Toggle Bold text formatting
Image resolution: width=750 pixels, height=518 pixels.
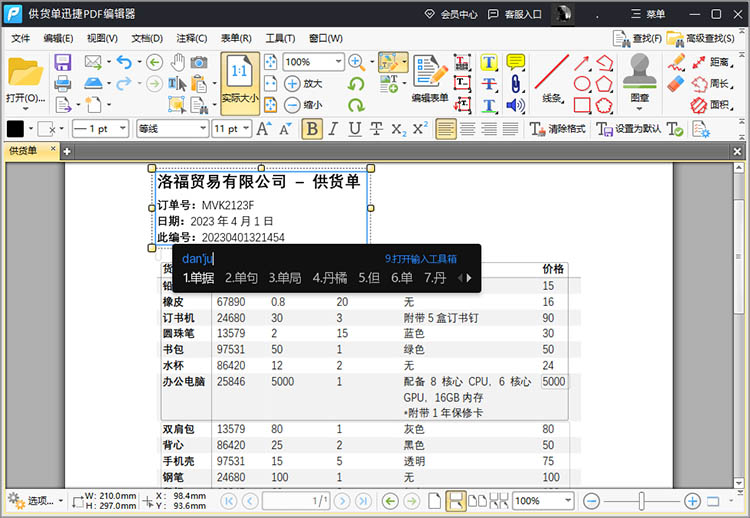click(x=312, y=129)
